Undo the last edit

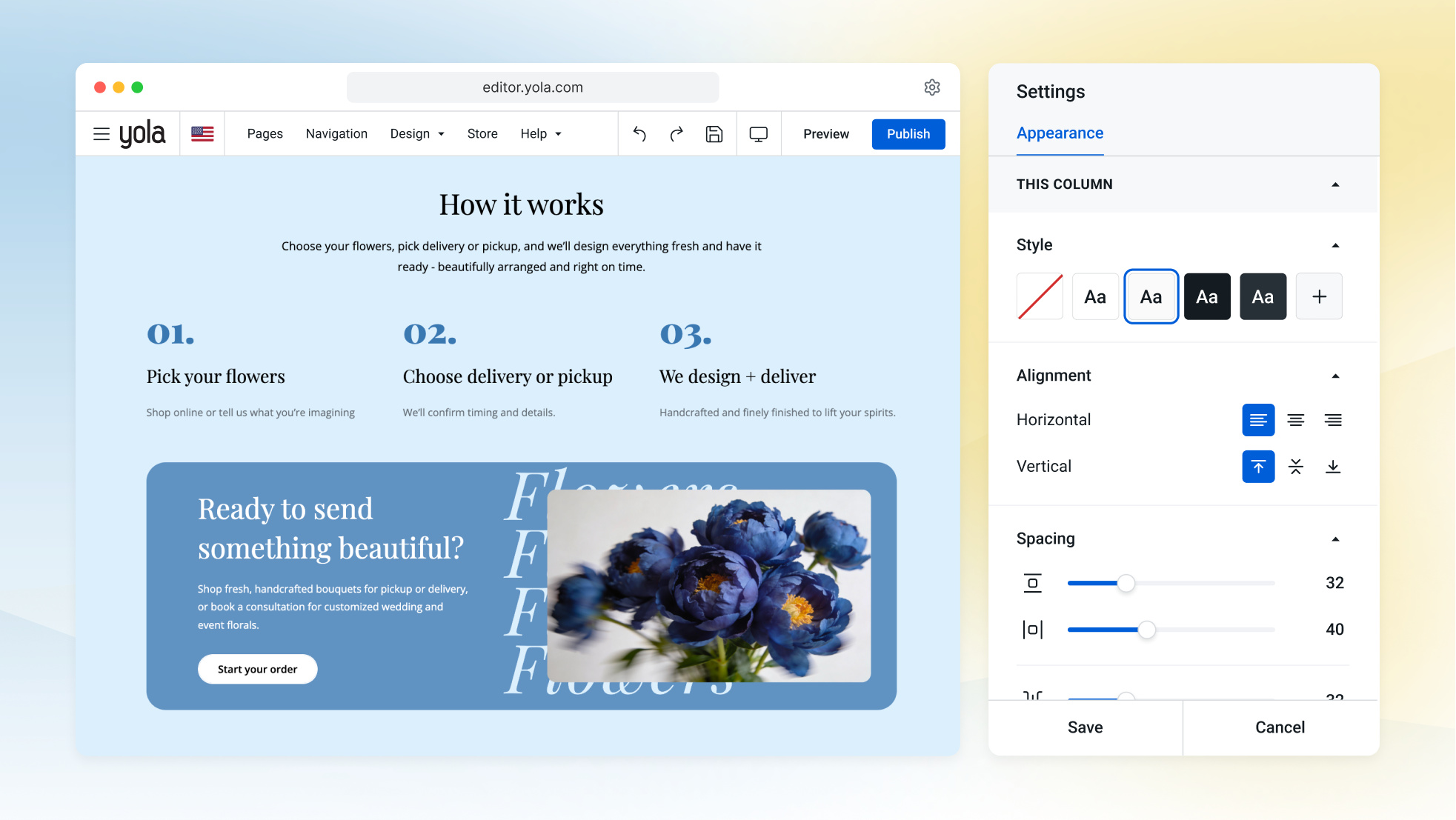pos(639,134)
